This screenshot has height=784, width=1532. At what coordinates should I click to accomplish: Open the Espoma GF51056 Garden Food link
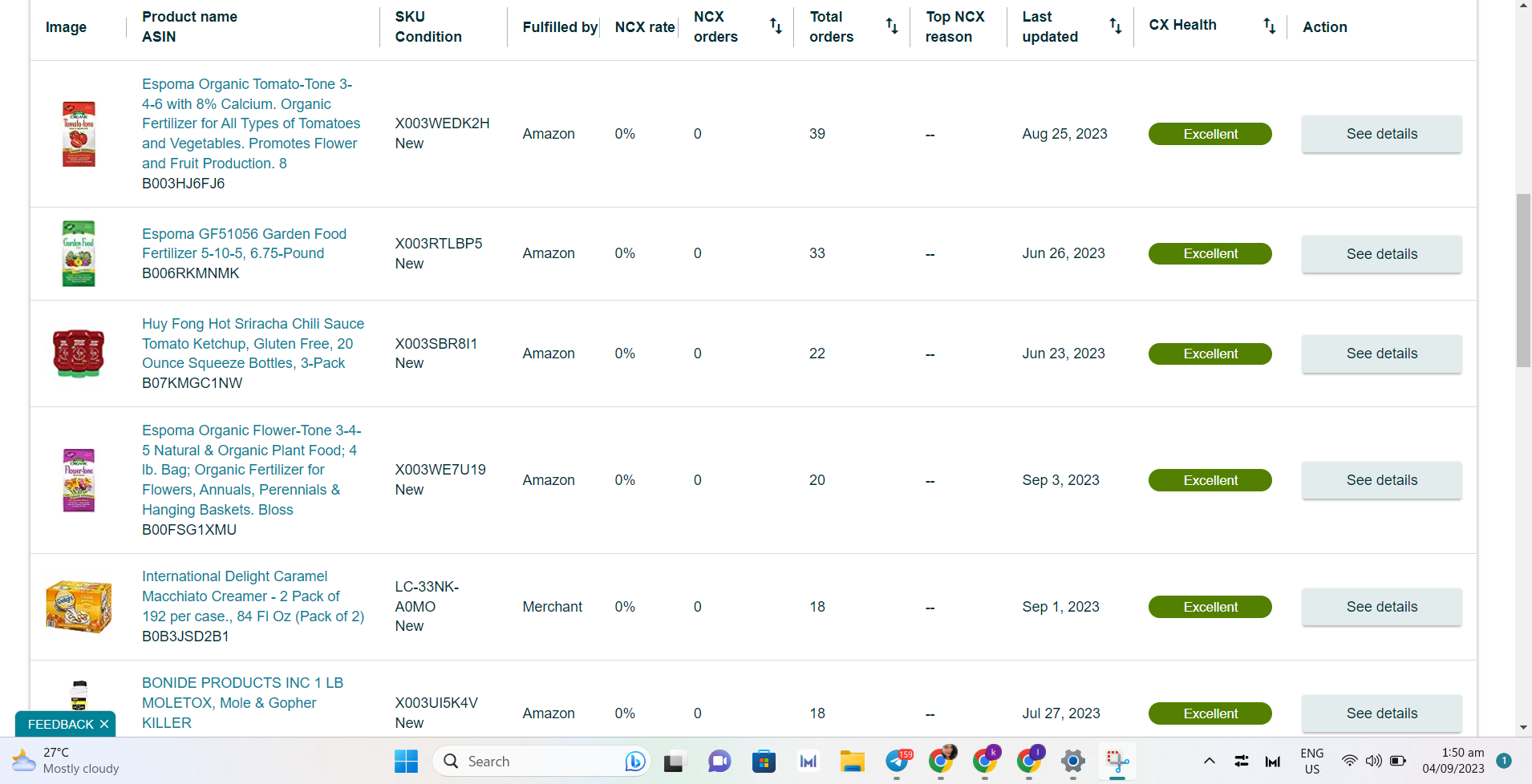[x=244, y=244]
